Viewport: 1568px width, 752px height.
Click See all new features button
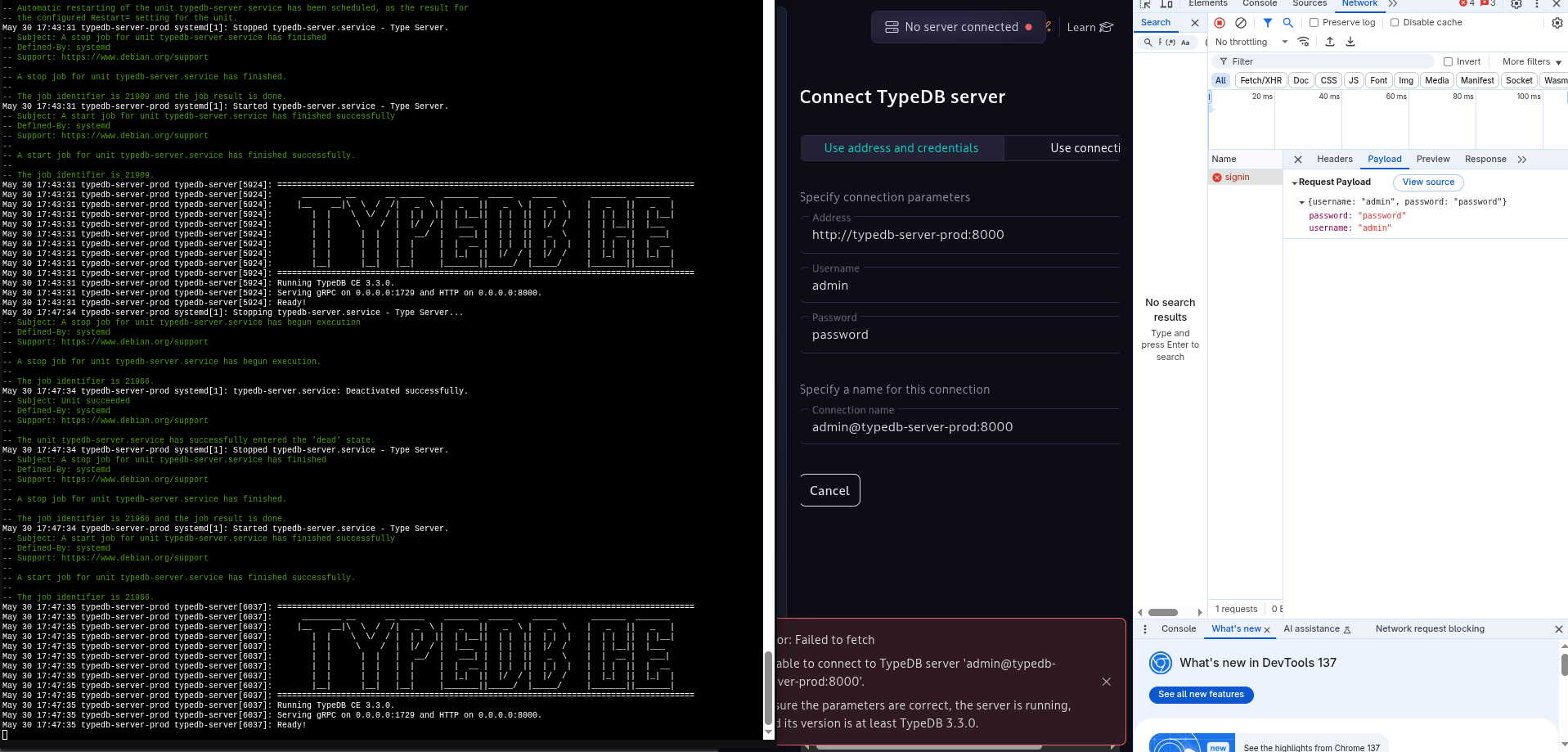coord(1201,695)
